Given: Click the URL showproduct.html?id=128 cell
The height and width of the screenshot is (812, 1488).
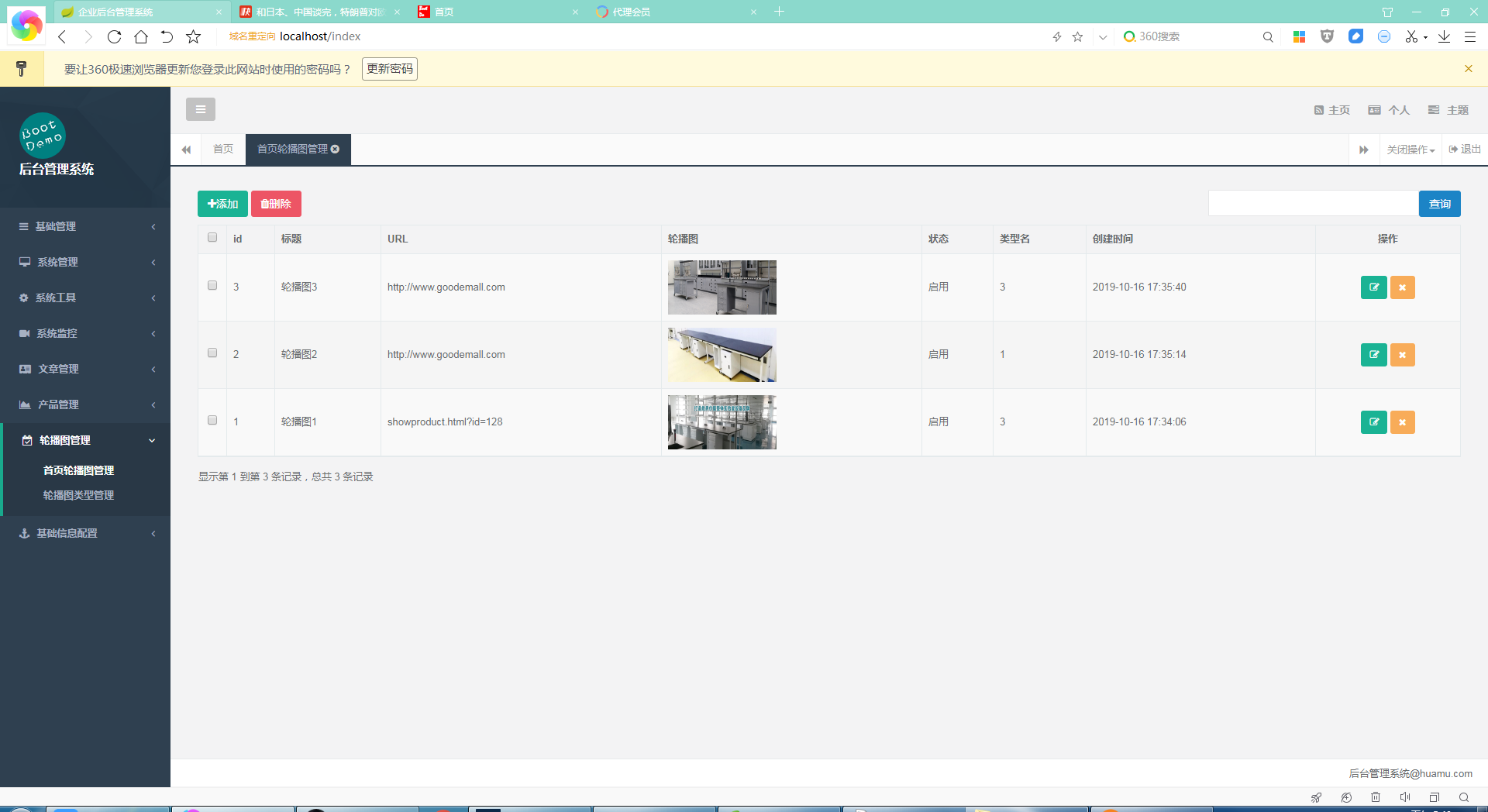Looking at the screenshot, I should pyautogui.click(x=445, y=422).
